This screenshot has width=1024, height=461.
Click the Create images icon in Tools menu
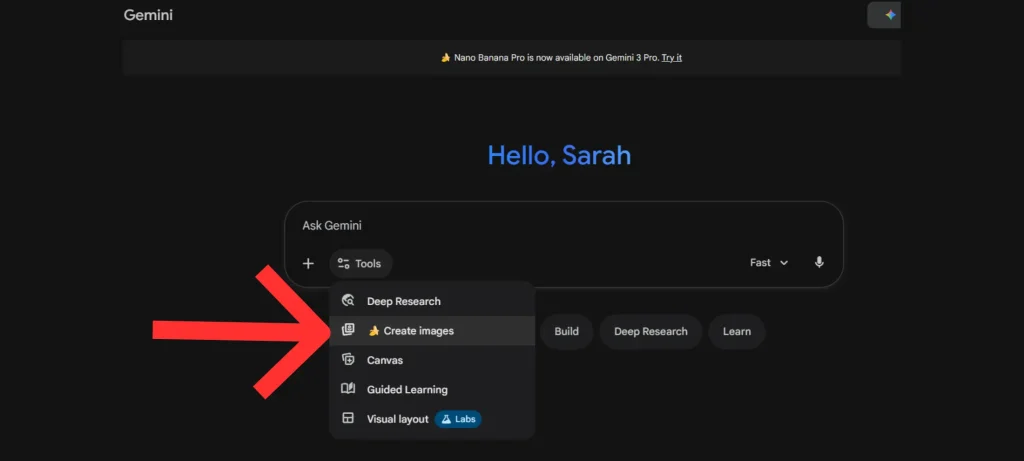(348, 330)
